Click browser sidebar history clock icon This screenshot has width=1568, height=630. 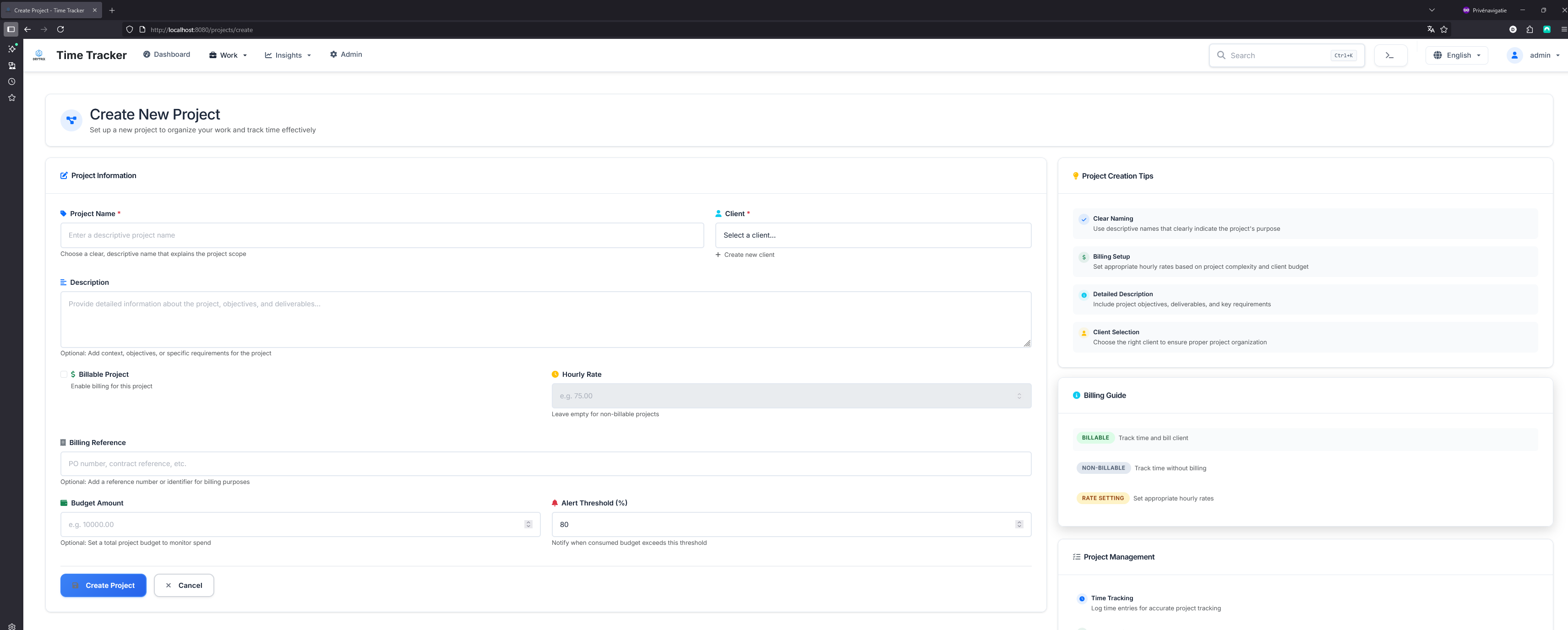tap(11, 81)
